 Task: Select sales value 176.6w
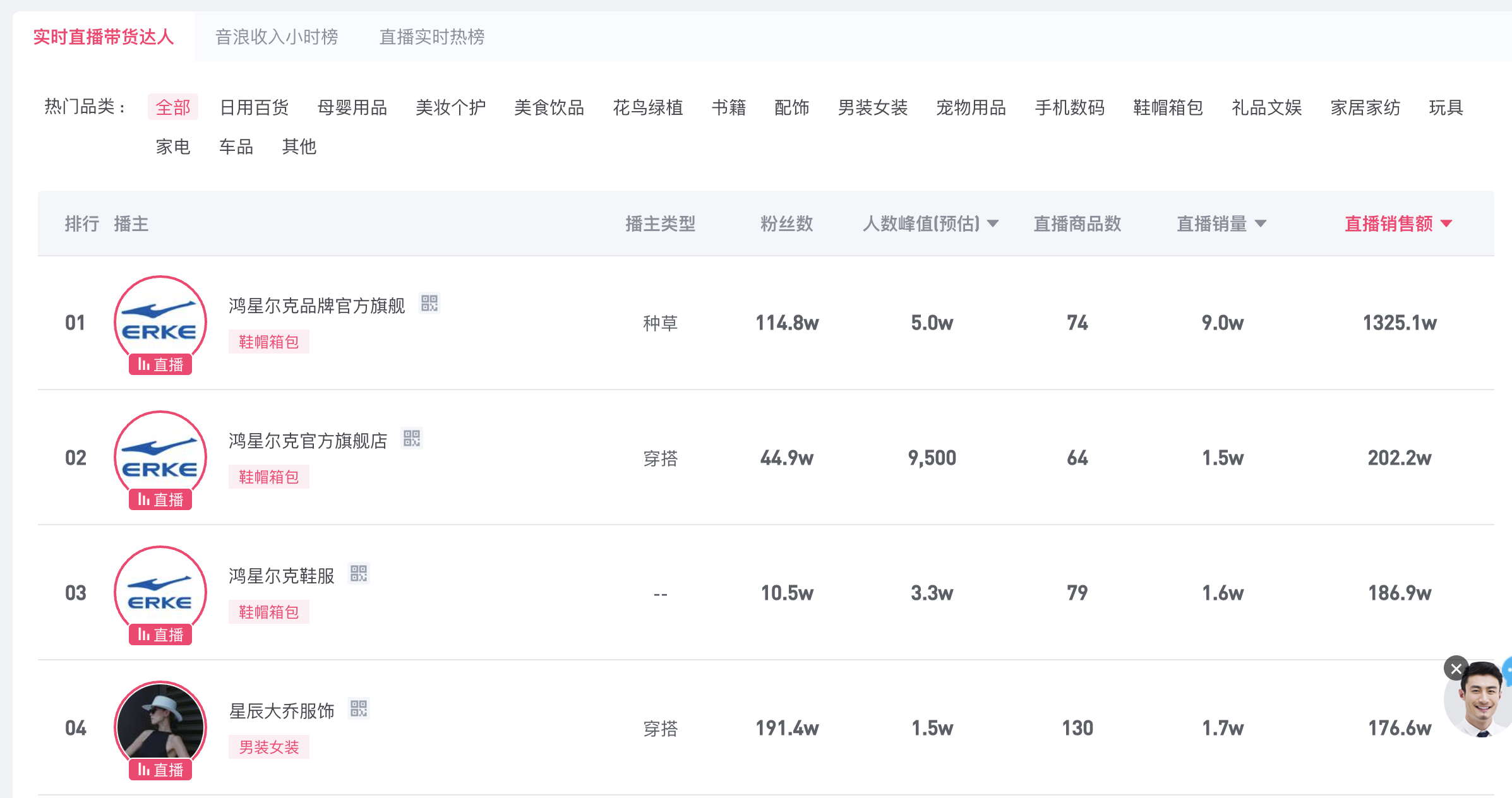1400,729
